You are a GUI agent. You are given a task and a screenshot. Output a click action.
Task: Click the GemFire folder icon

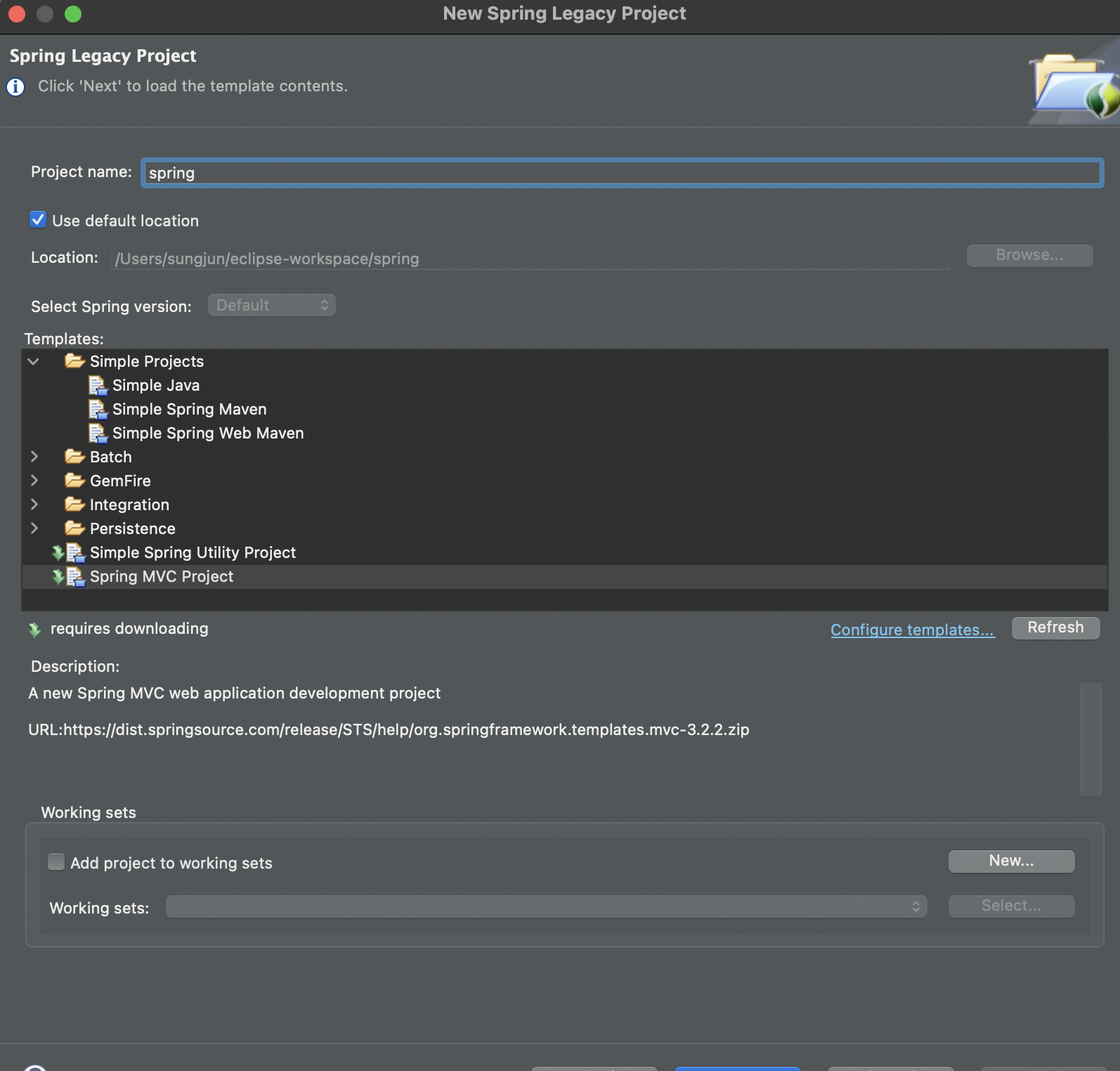click(74, 481)
